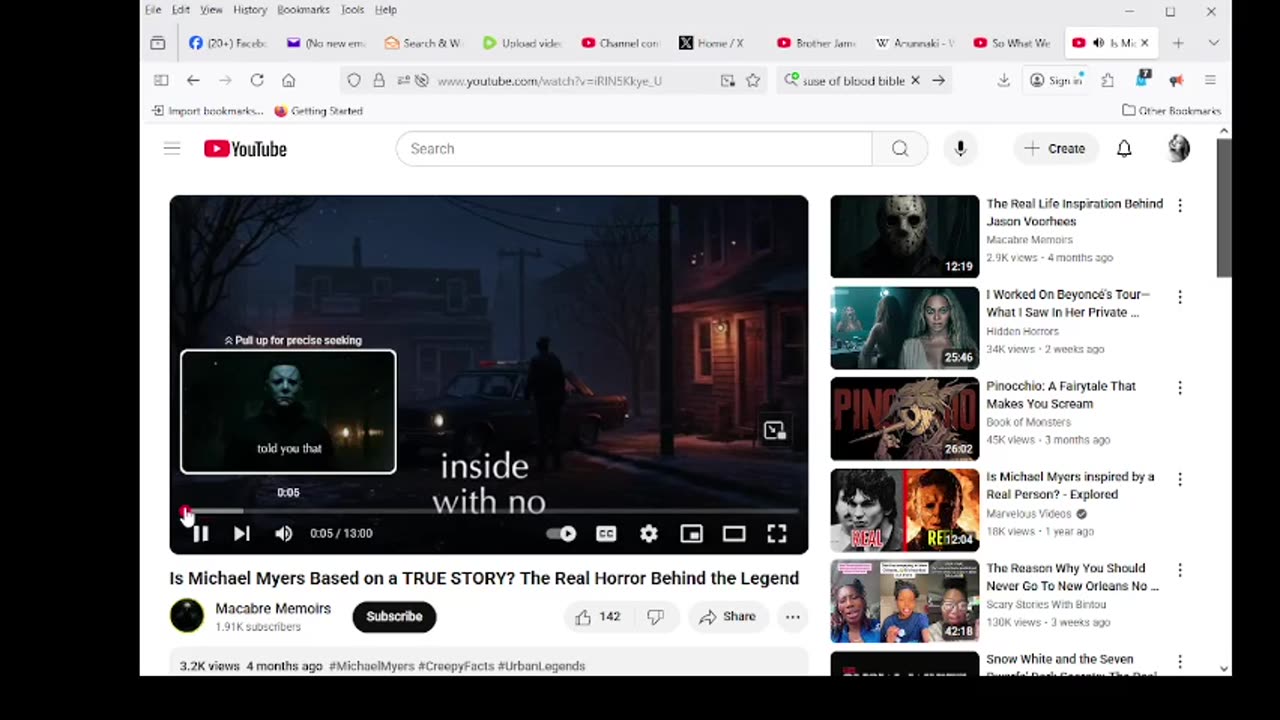Open the File menu
The height and width of the screenshot is (720, 1280).
coord(153,10)
